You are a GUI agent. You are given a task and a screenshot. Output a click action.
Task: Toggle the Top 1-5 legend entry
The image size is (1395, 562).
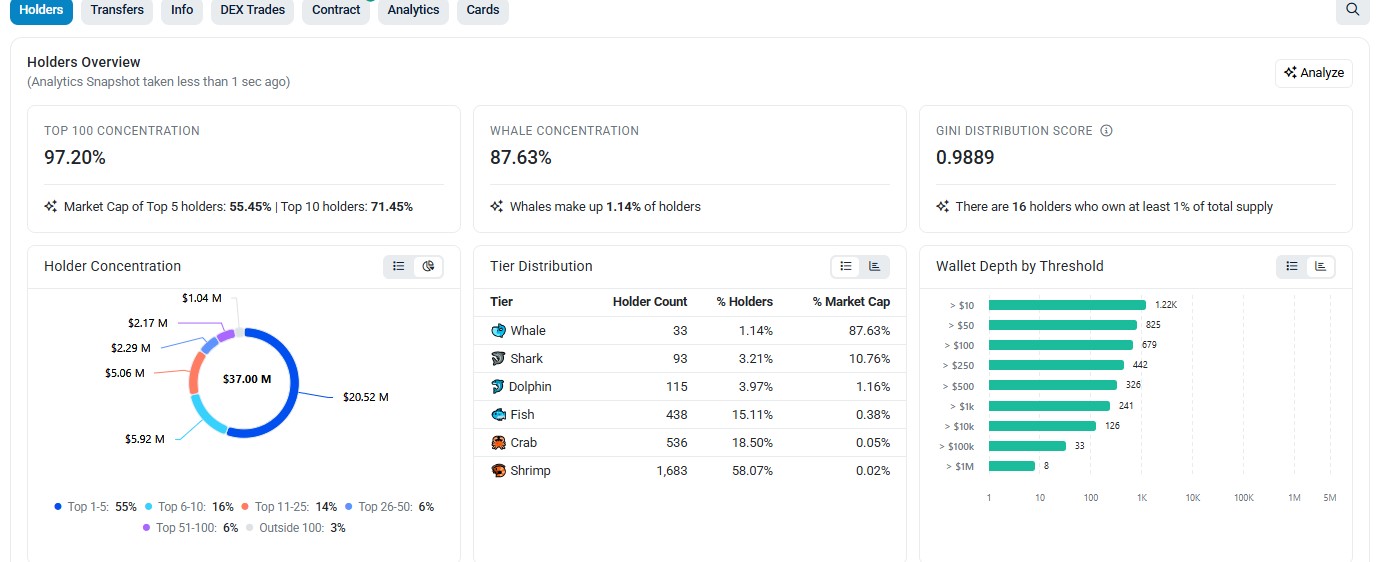click(95, 507)
